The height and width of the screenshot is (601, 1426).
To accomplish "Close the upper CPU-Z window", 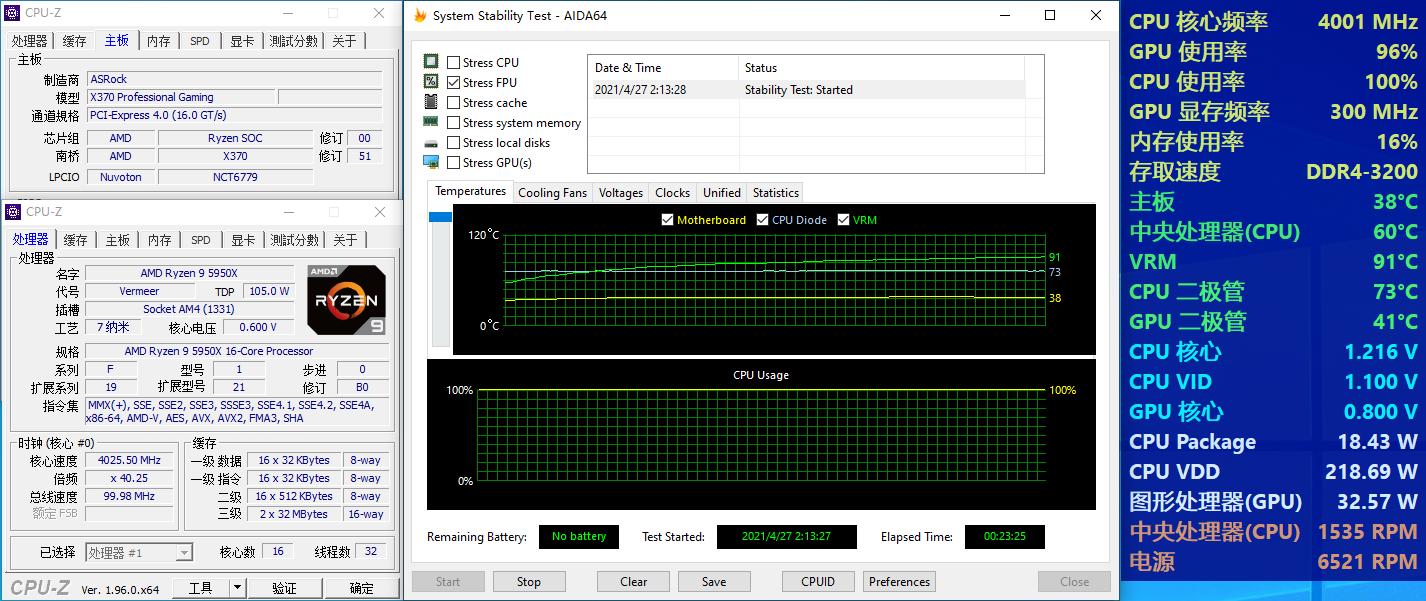I will [x=379, y=14].
